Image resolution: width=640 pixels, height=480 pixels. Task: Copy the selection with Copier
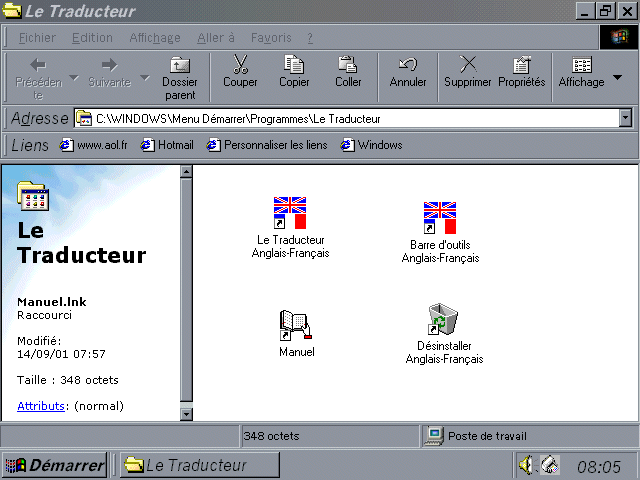pyautogui.click(x=294, y=72)
